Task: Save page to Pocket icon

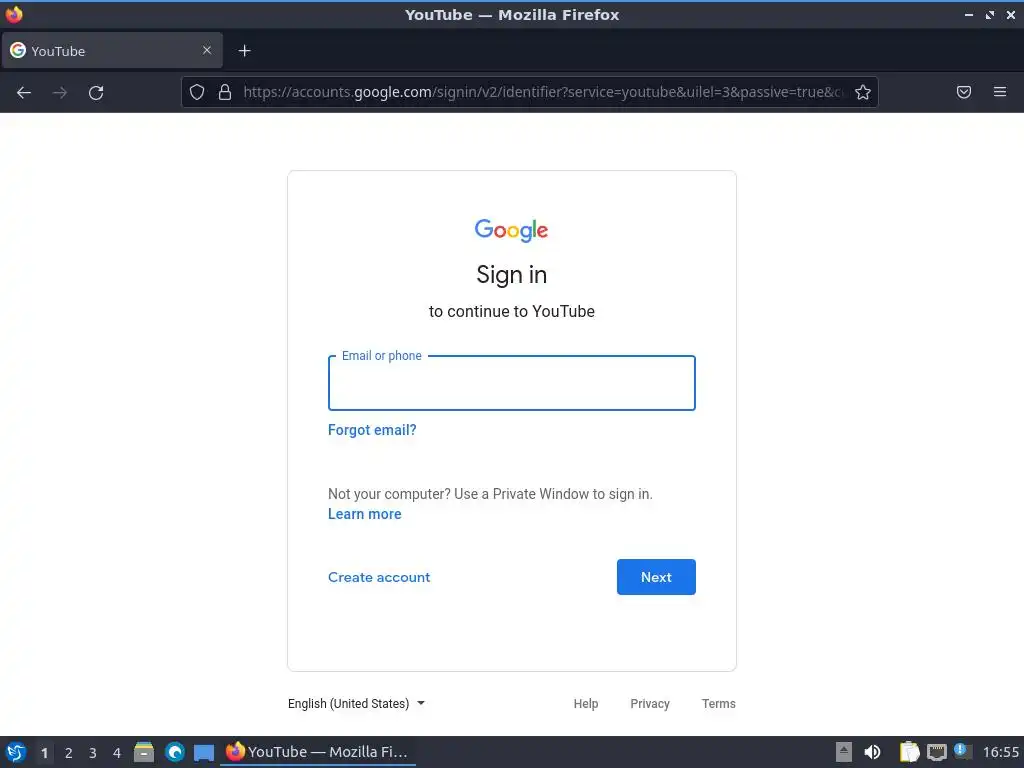Action: (964, 92)
